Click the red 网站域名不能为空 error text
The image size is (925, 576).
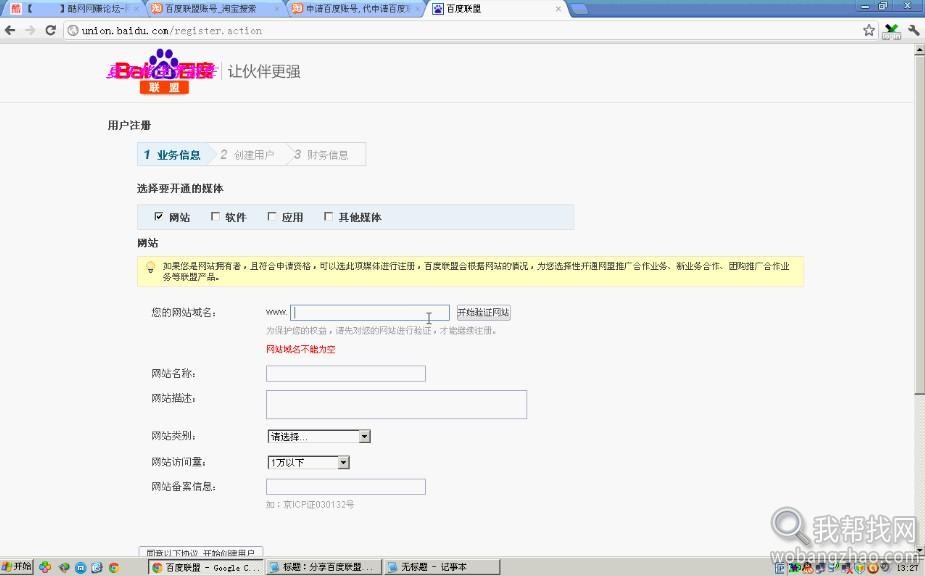(x=301, y=349)
